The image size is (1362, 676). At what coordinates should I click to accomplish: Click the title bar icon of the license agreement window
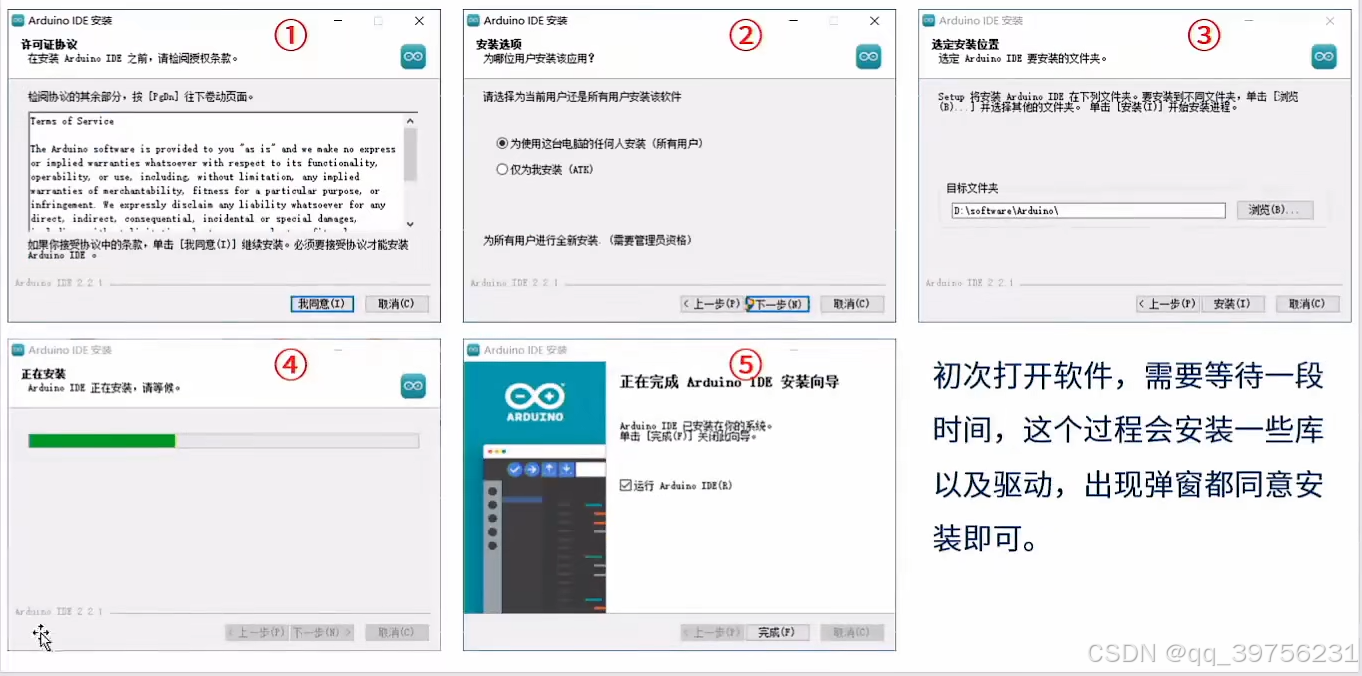(18, 20)
